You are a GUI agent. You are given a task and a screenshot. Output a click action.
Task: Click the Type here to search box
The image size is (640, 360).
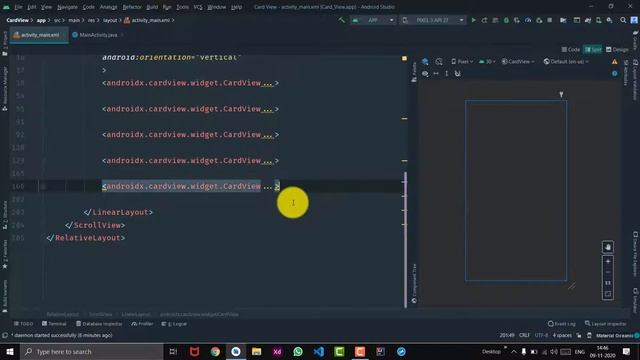[91, 351]
